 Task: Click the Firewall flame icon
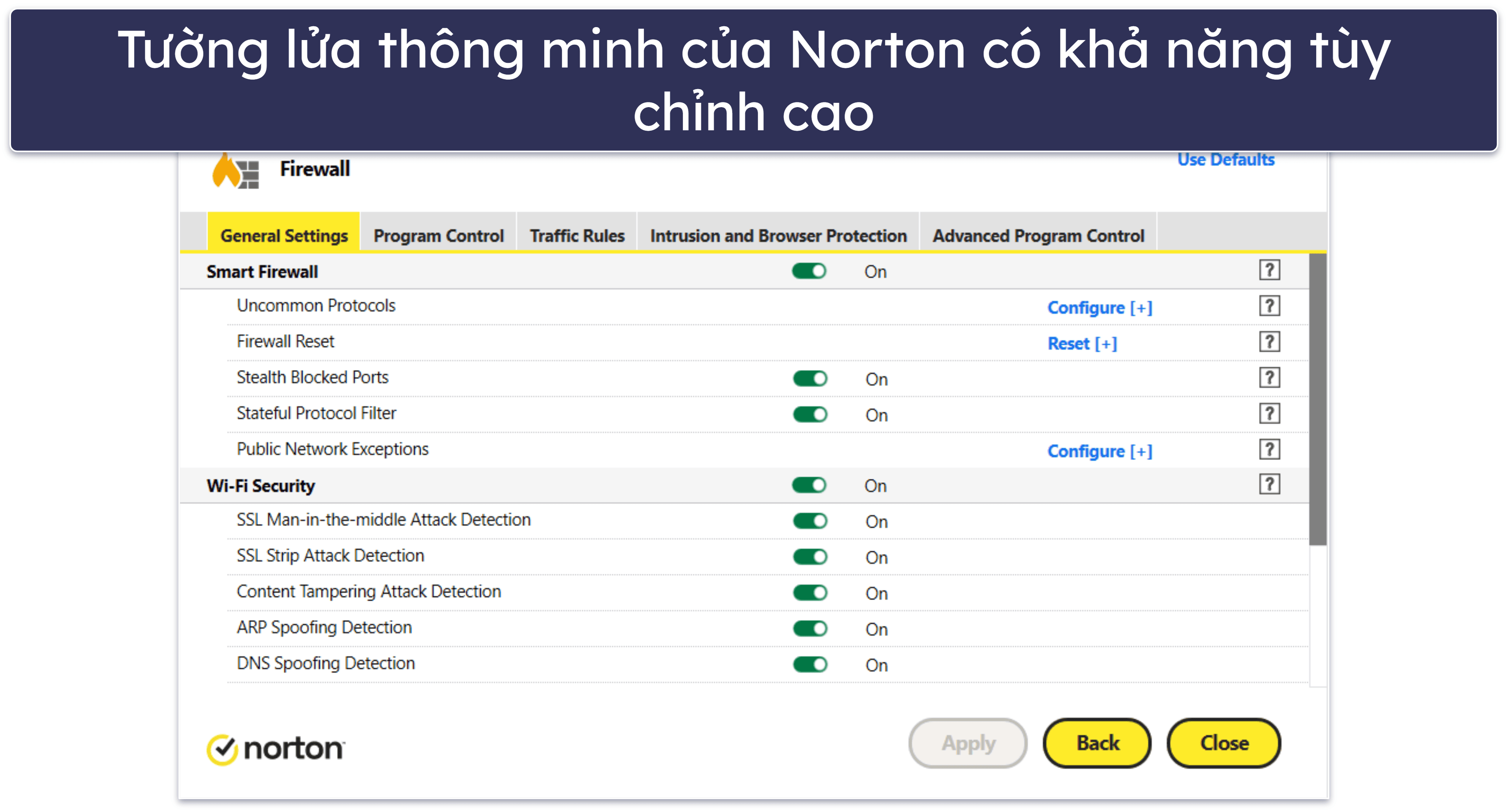tap(235, 171)
